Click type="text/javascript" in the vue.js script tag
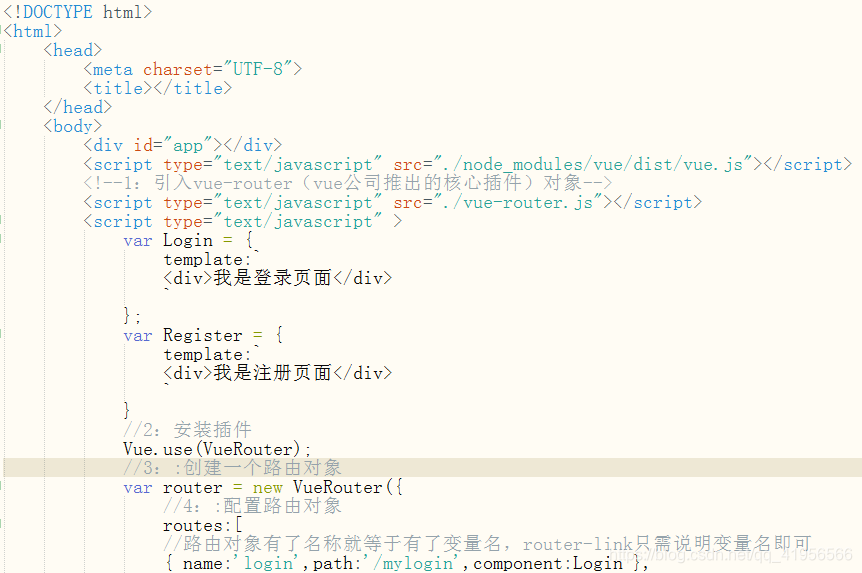The width and height of the screenshot is (862, 573). click(273, 164)
